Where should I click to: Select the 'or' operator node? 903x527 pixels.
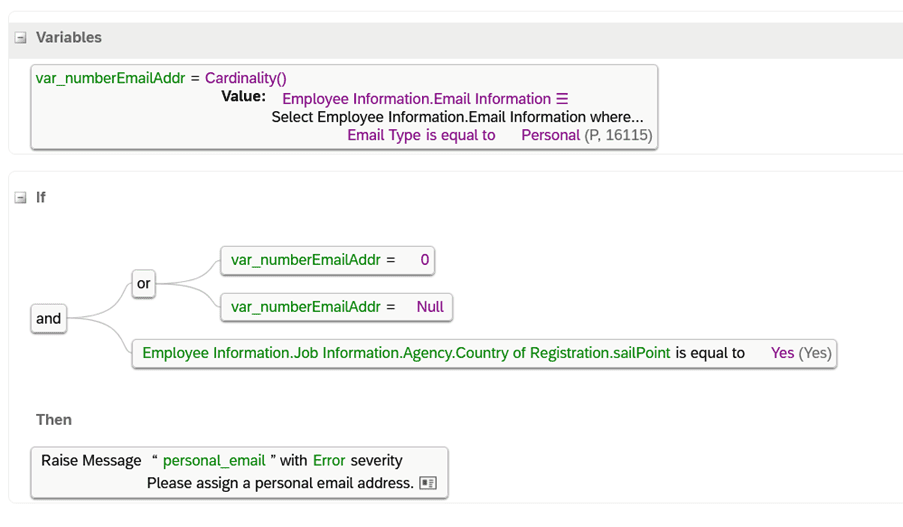[143, 283]
